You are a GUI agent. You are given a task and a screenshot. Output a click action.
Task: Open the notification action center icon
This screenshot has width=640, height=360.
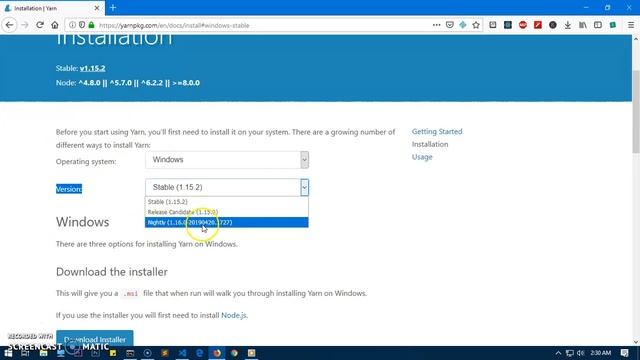point(624,353)
